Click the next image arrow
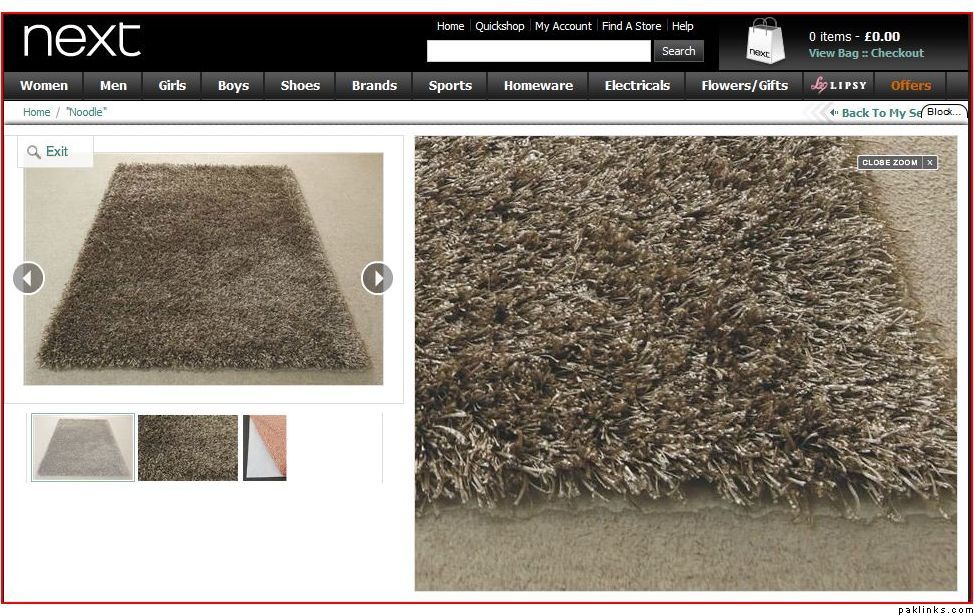 tap(377, 278)
